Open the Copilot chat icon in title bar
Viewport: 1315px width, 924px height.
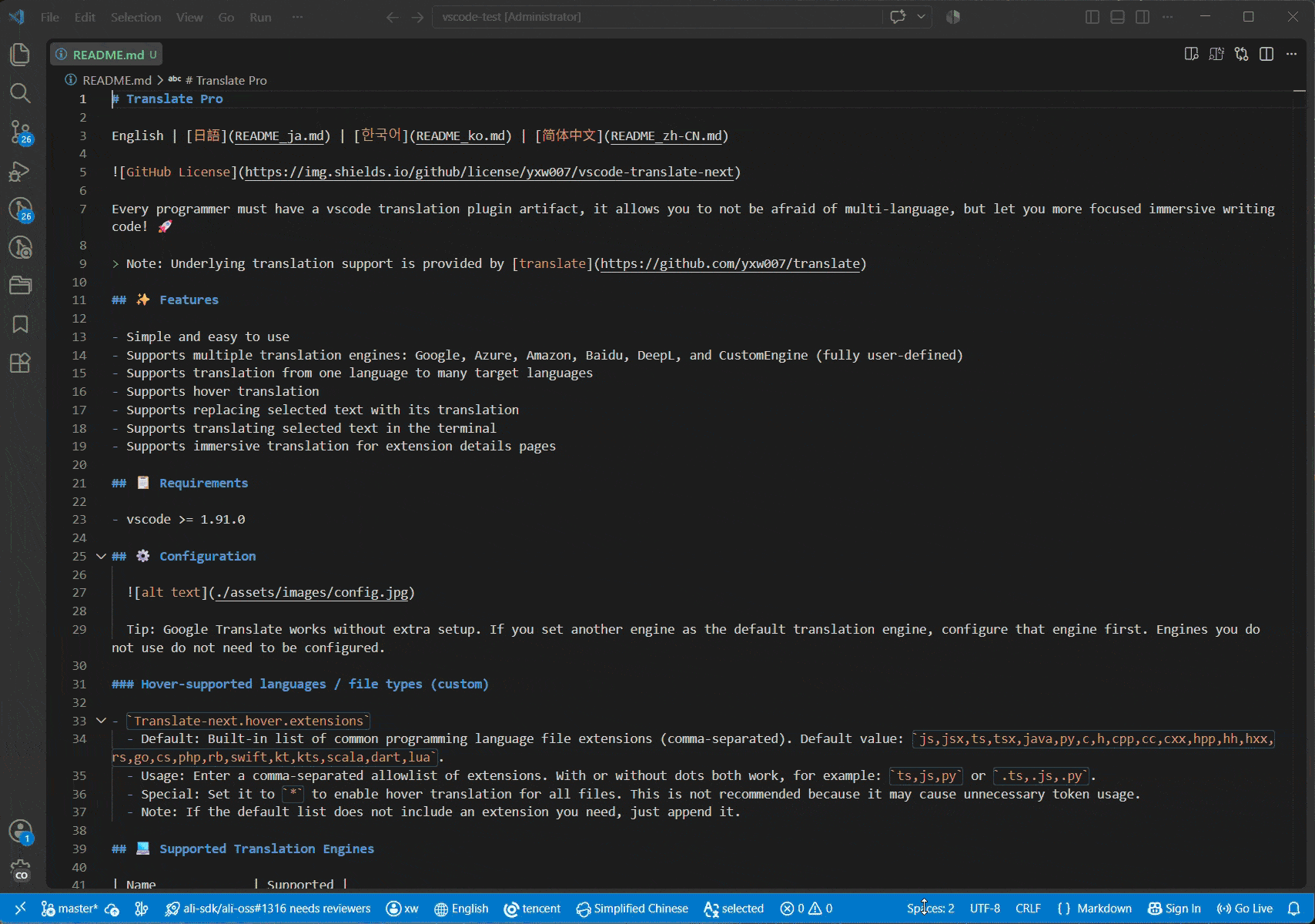[x=898, y=17]
